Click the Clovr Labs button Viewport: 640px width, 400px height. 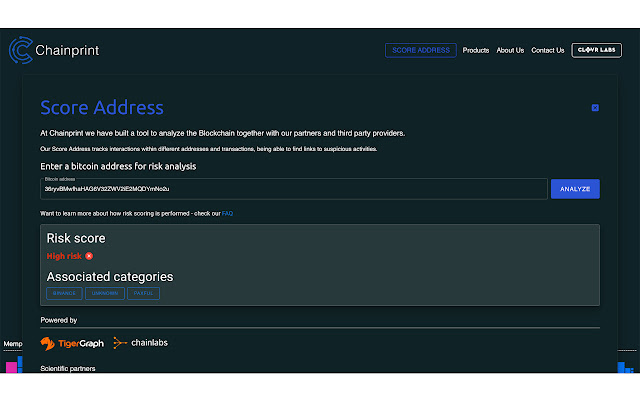pos(596,50)
